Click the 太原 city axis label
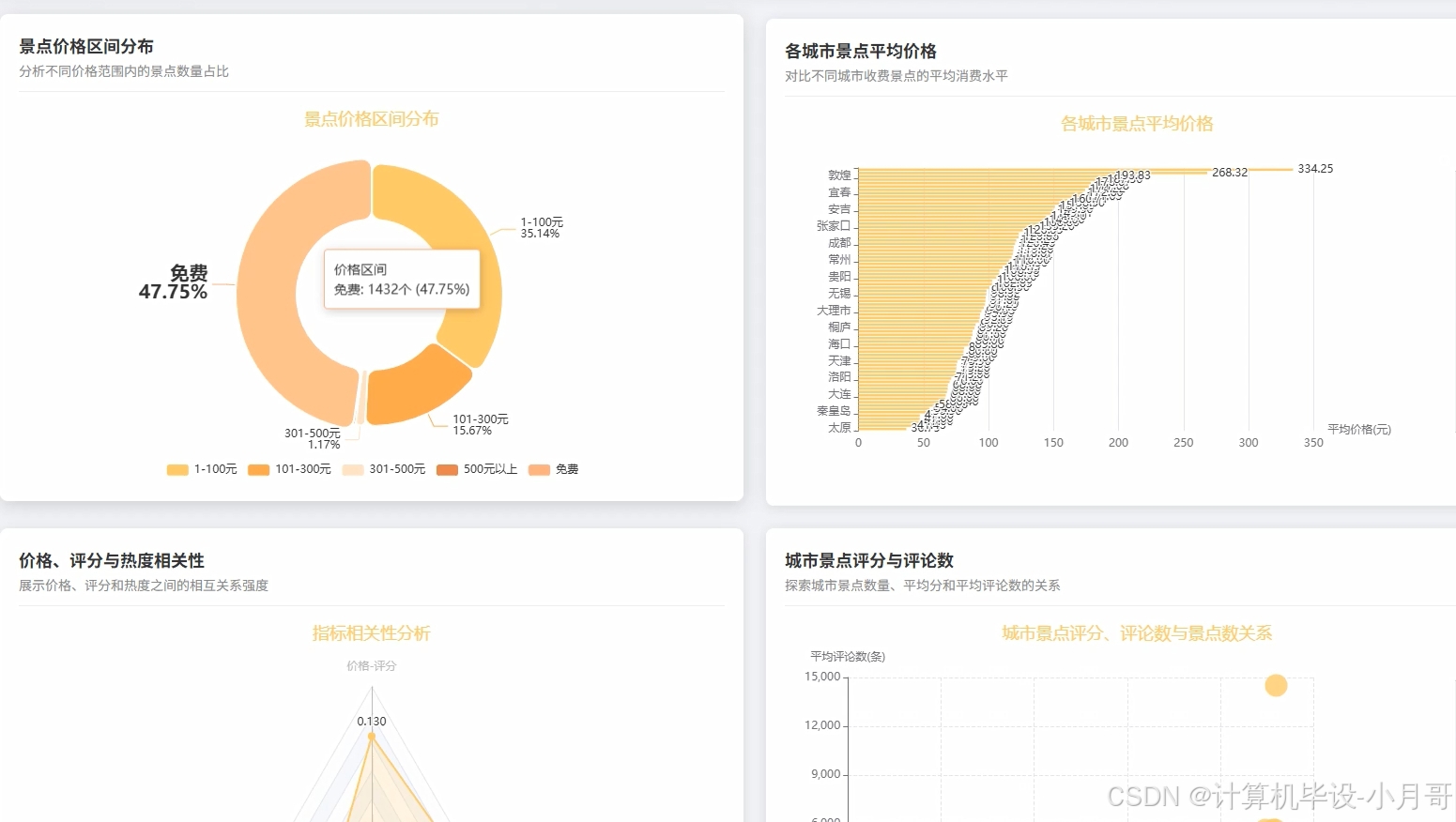 tap(839, 428)
